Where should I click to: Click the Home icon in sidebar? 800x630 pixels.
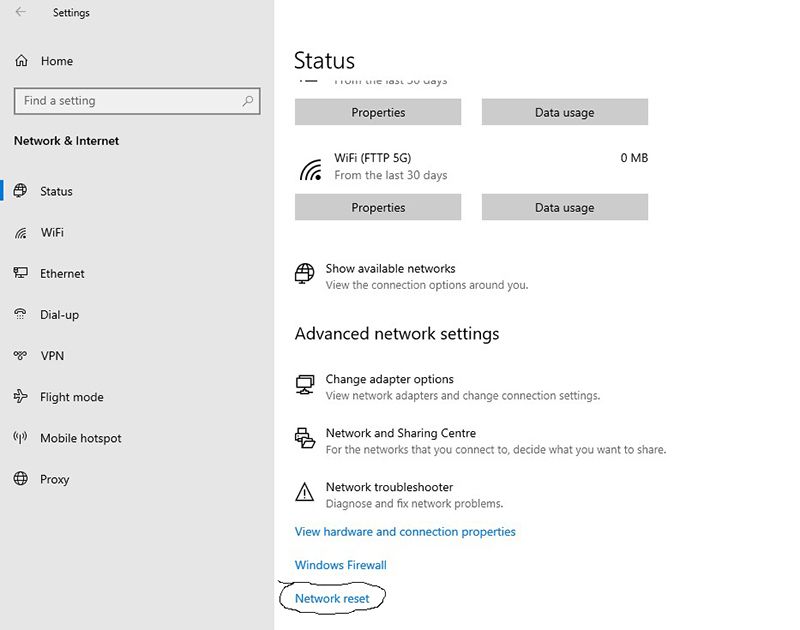[x=21, y=61]
